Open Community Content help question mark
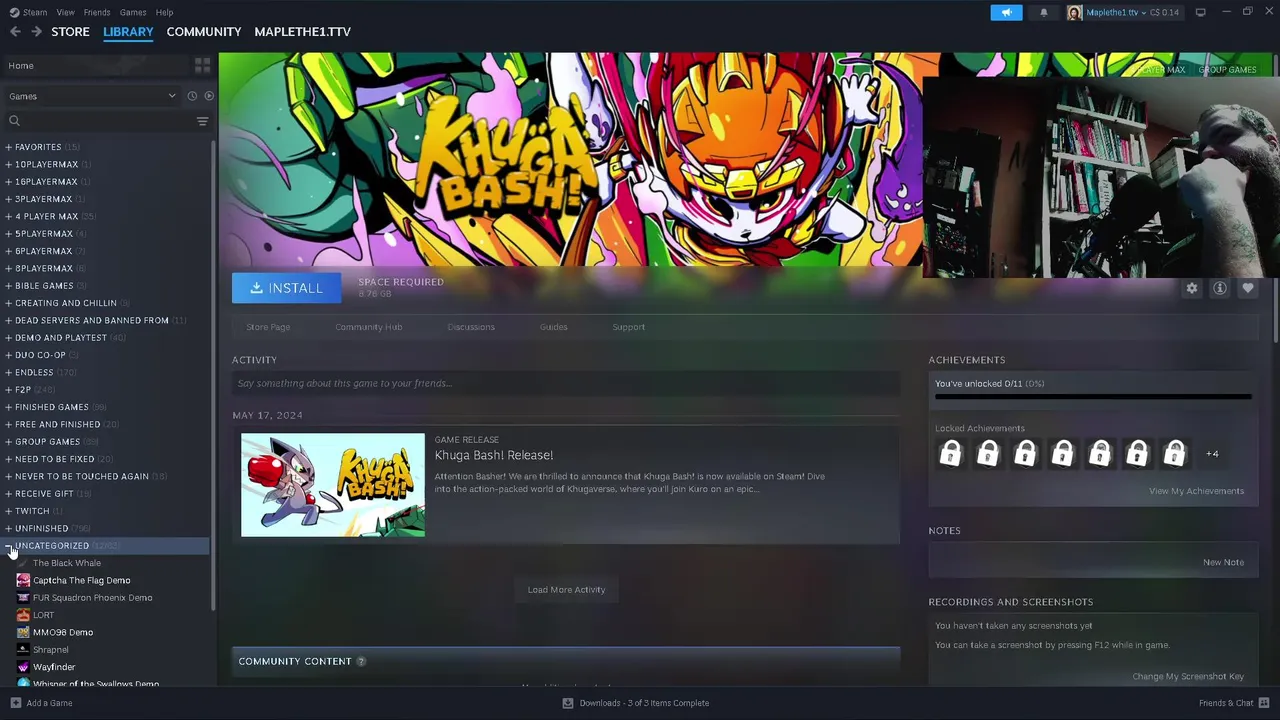This screenshot has width=1280, height=720. (361, 661)
